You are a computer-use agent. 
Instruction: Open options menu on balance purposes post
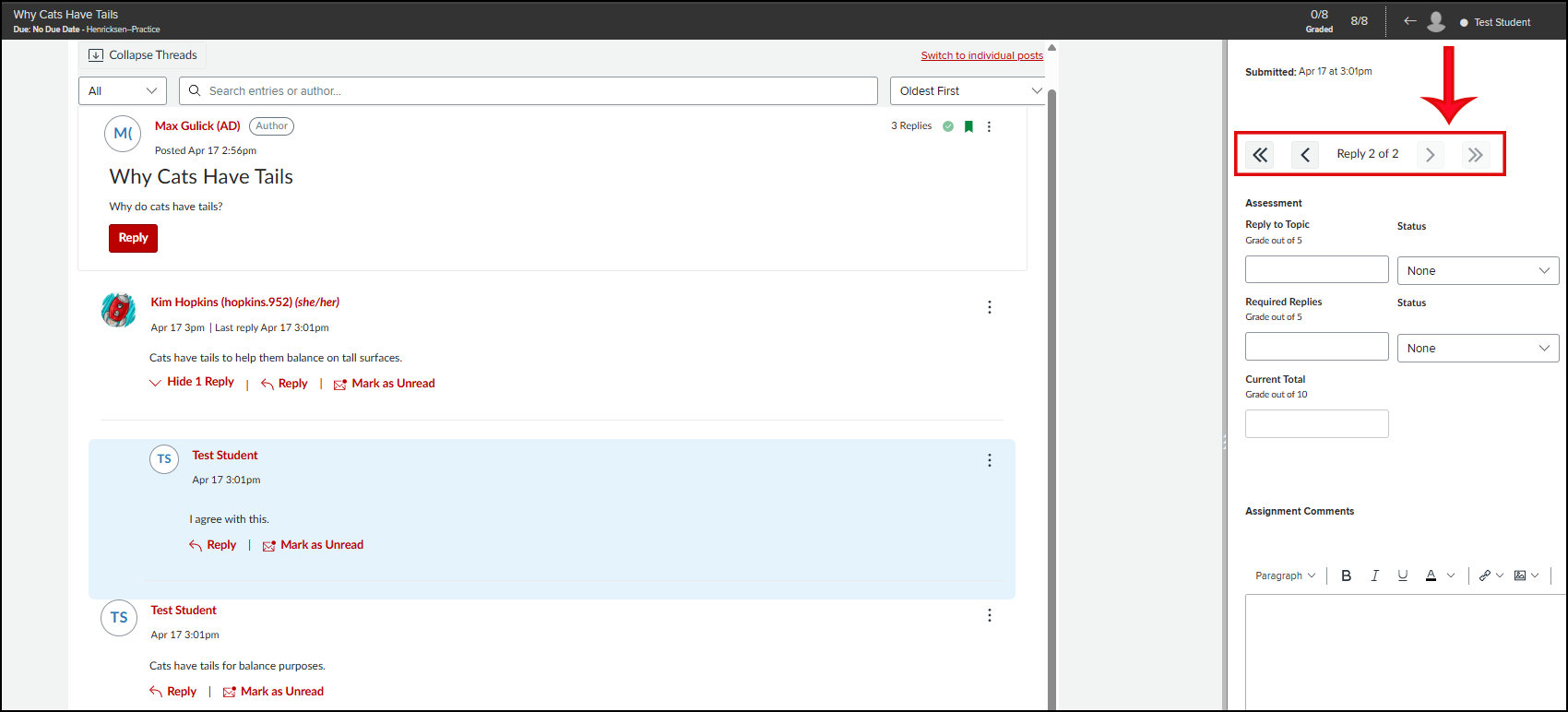coord(990,615)
